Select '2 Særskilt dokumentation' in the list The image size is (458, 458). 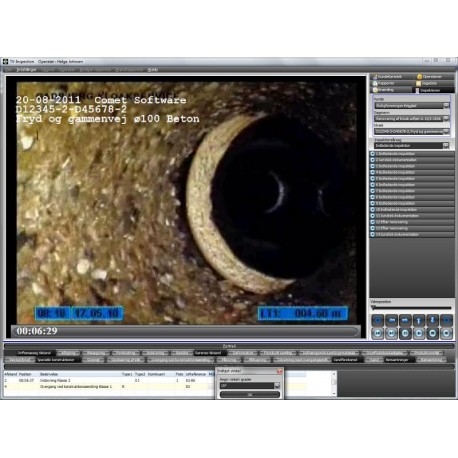(412, 160)
